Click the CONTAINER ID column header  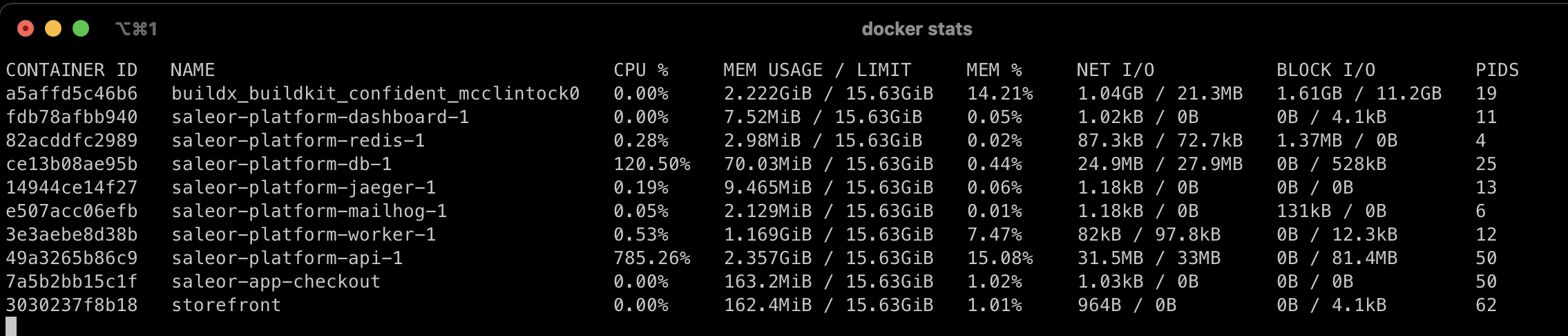(x=72, y=70)
